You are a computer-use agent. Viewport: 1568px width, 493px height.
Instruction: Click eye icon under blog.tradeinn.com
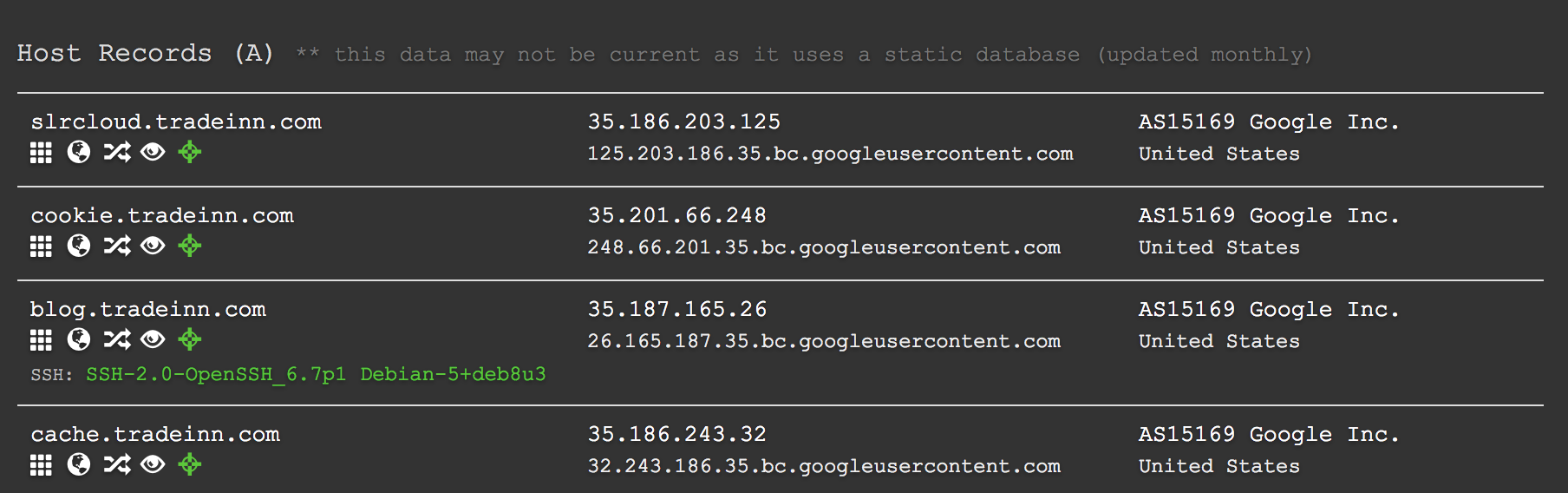(153, 340)
